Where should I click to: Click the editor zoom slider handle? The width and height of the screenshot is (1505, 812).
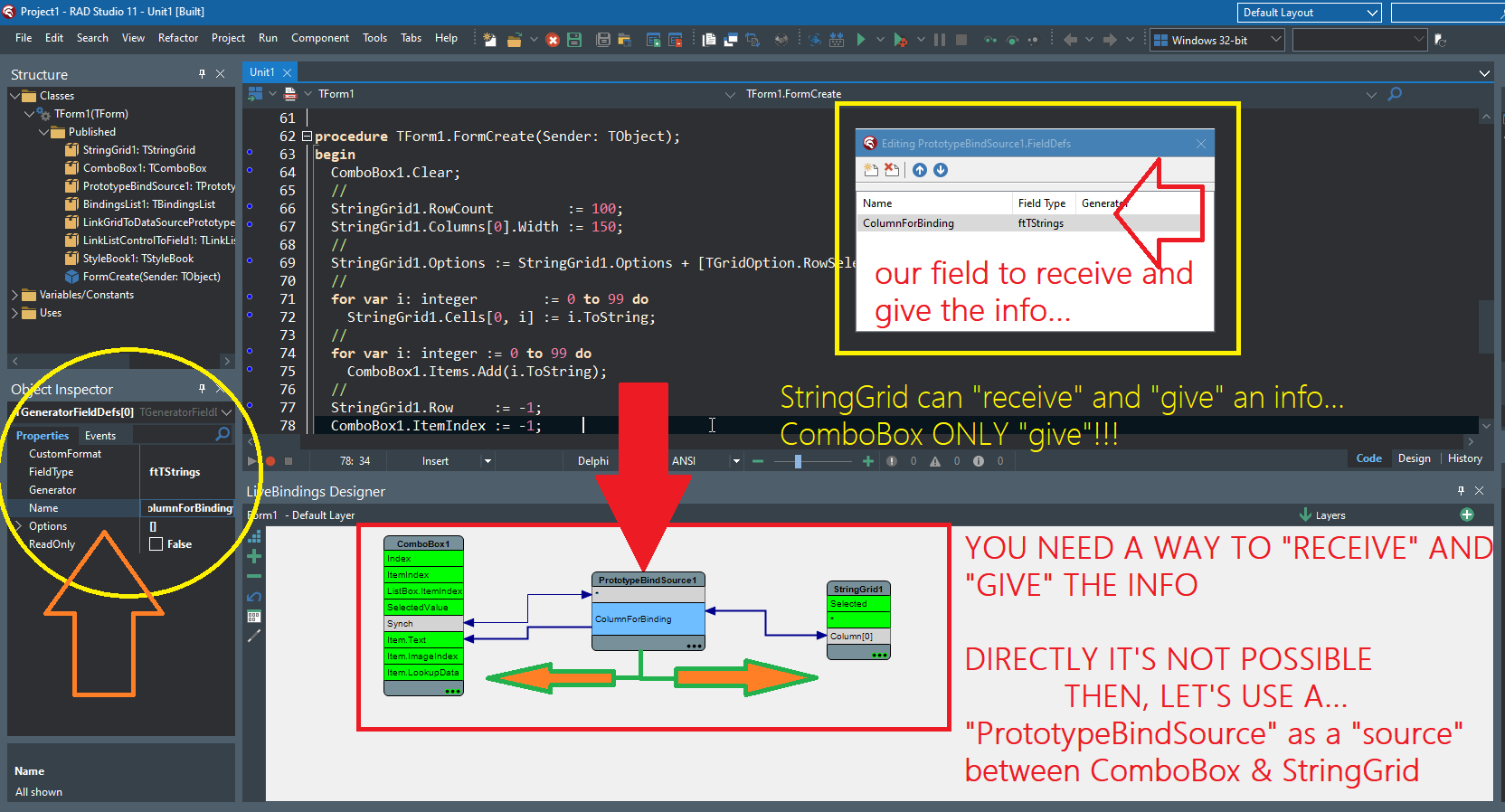(x=798, y=461)
